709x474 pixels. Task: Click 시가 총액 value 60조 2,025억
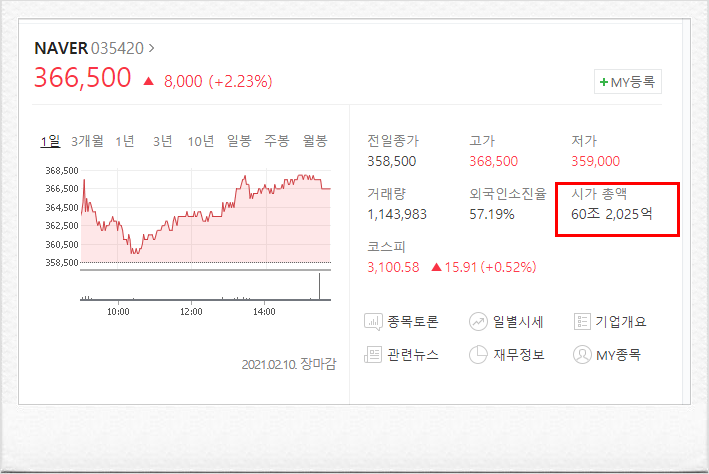pos(612,213)
